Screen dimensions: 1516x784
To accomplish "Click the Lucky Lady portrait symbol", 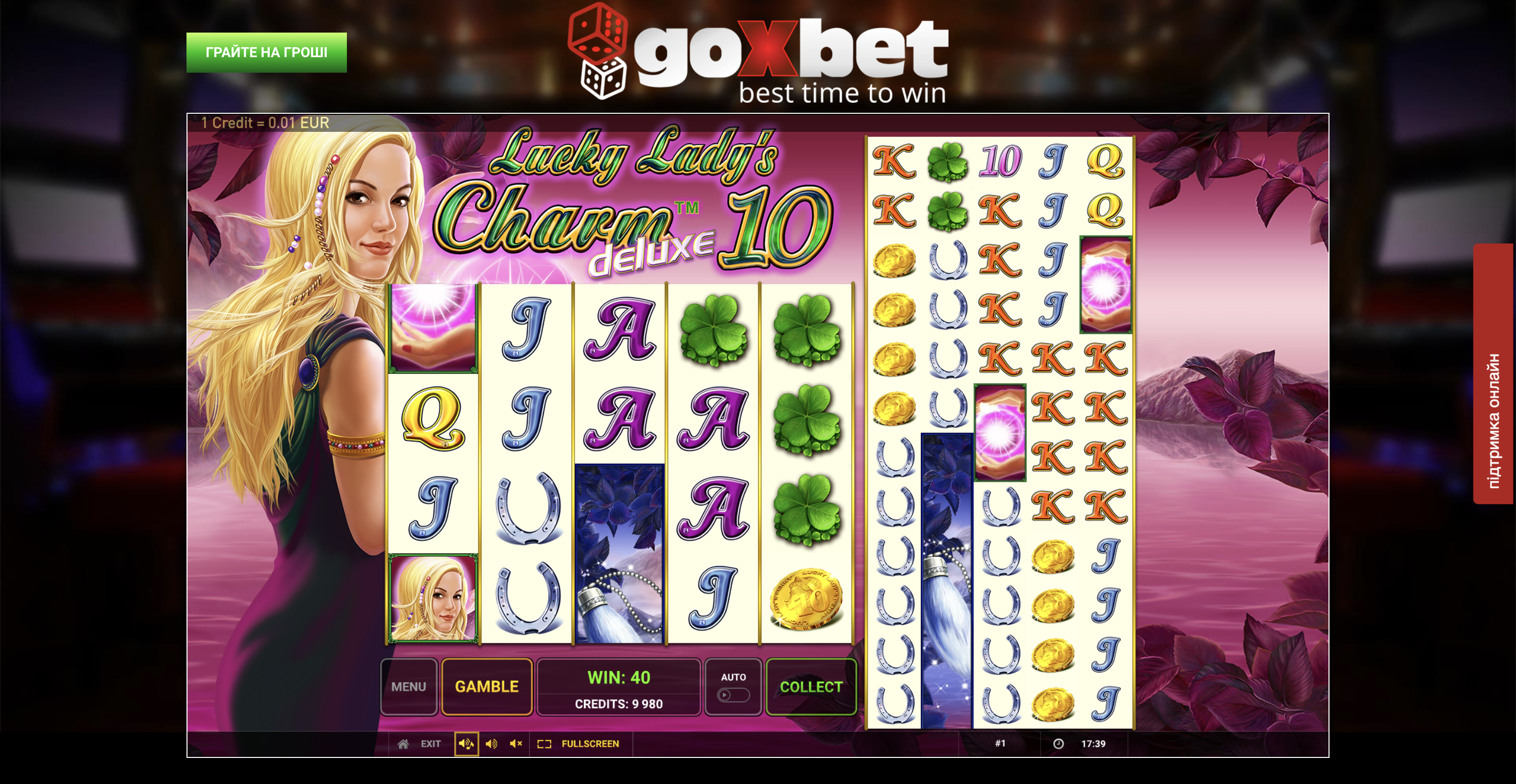I will pos(433,598).
